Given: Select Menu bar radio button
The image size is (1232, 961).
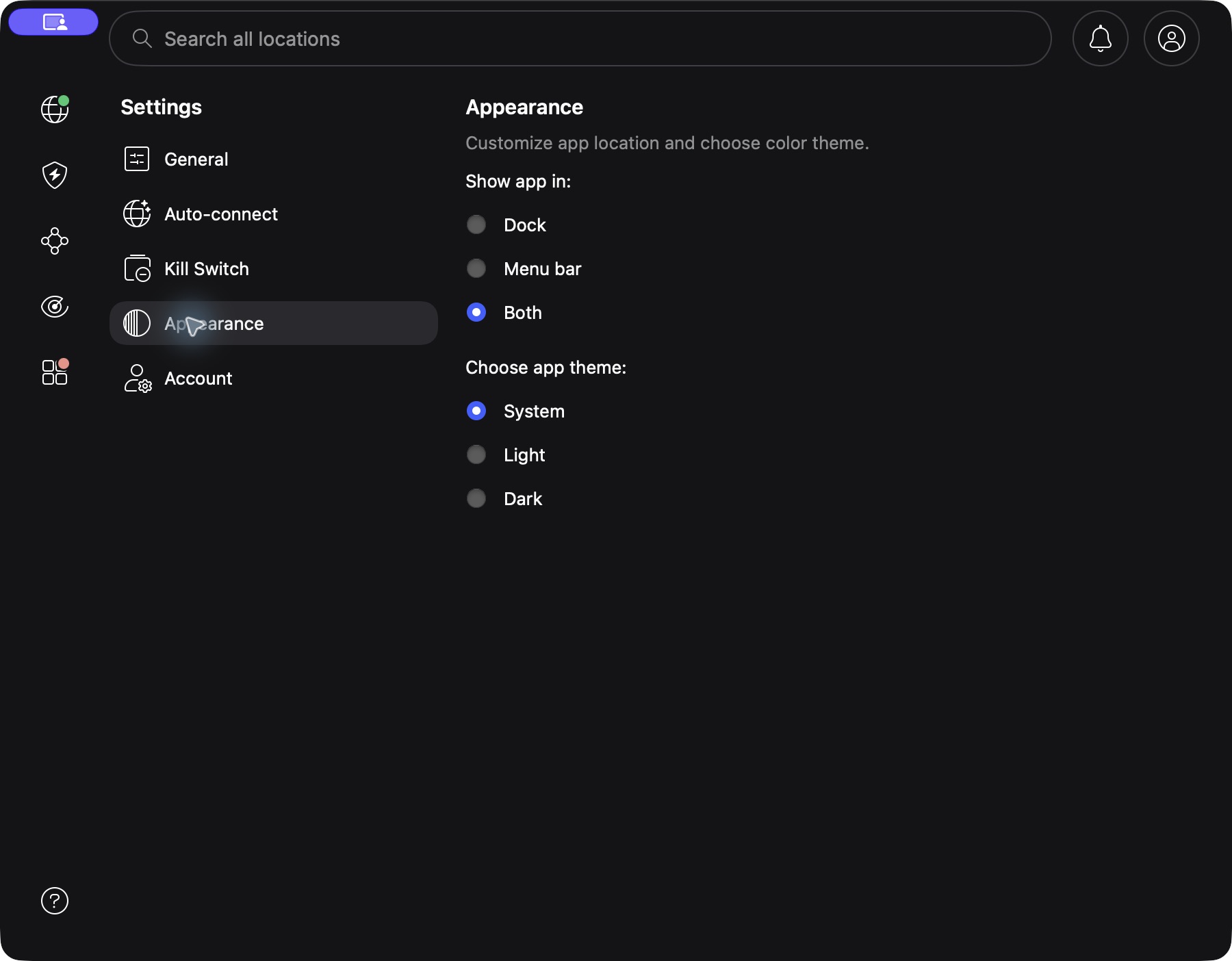Looking at the screenshot, I should [x=476, y=268].
